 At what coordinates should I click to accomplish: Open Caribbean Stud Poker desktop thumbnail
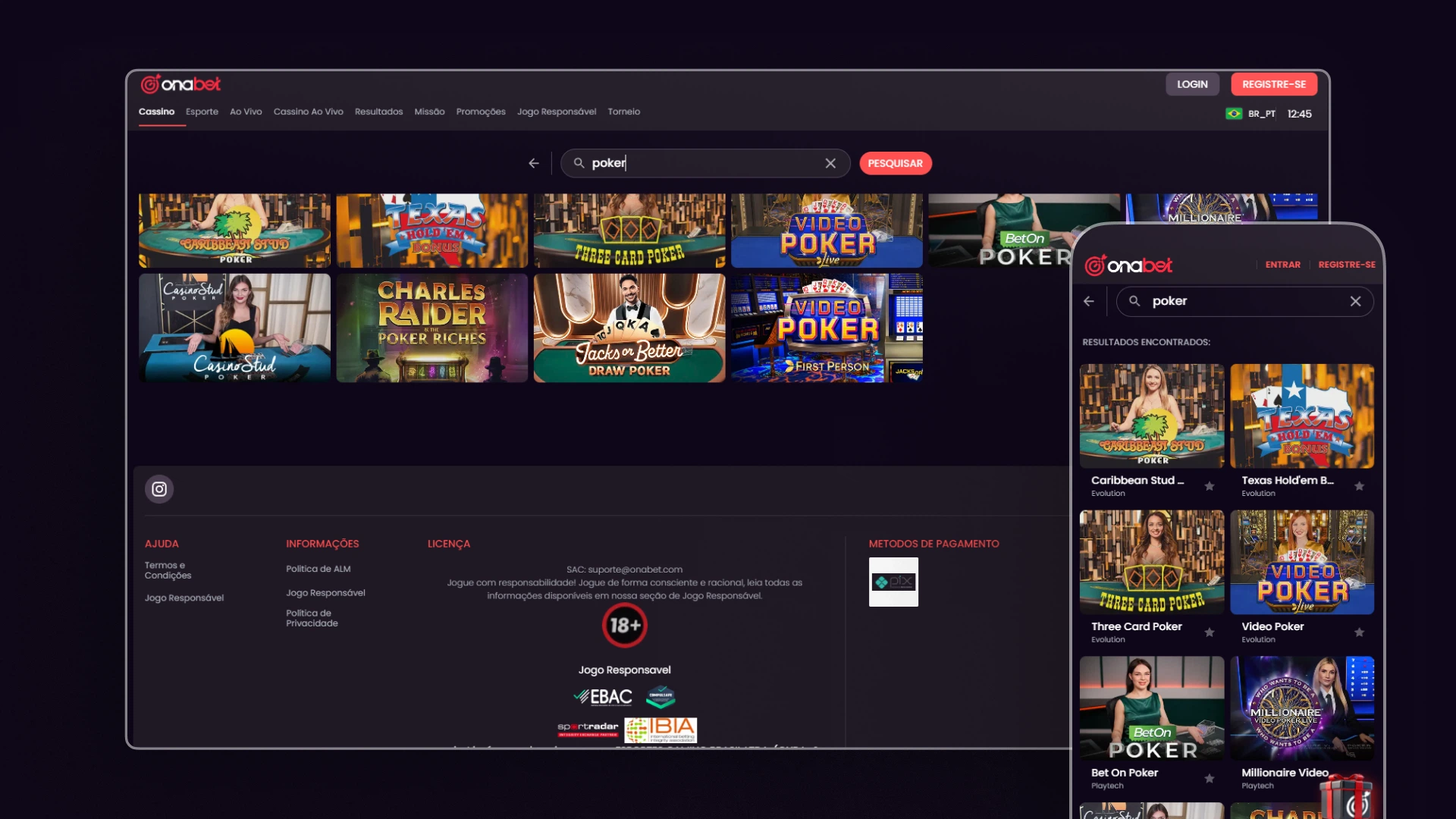(x=234, y=231)
